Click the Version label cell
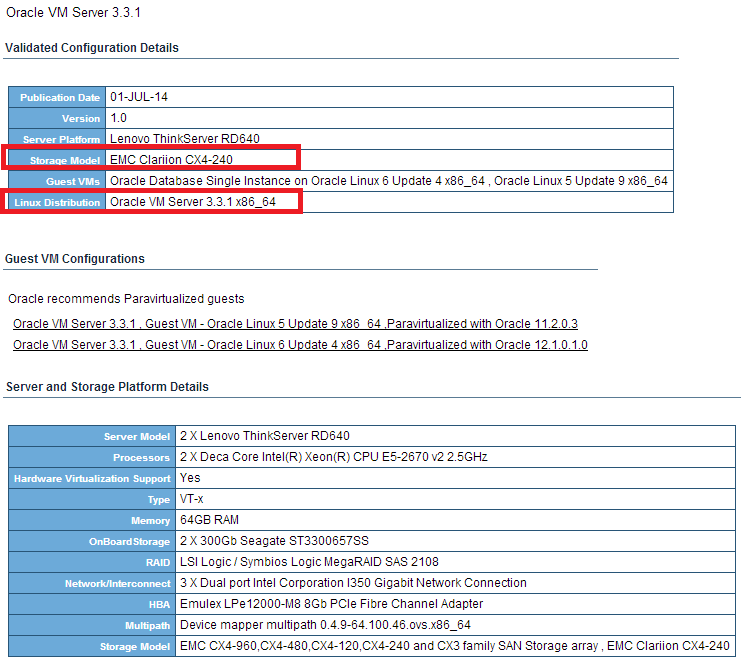Image resolution: width=750 pixels, height=657 pixels. tap(57, 118)
